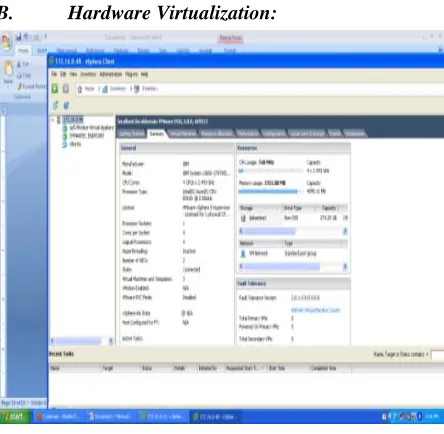Select the Ubuntu VM in inventory tree
The height and width of the screenshot is (434, 444).
[x=75, y=144]
